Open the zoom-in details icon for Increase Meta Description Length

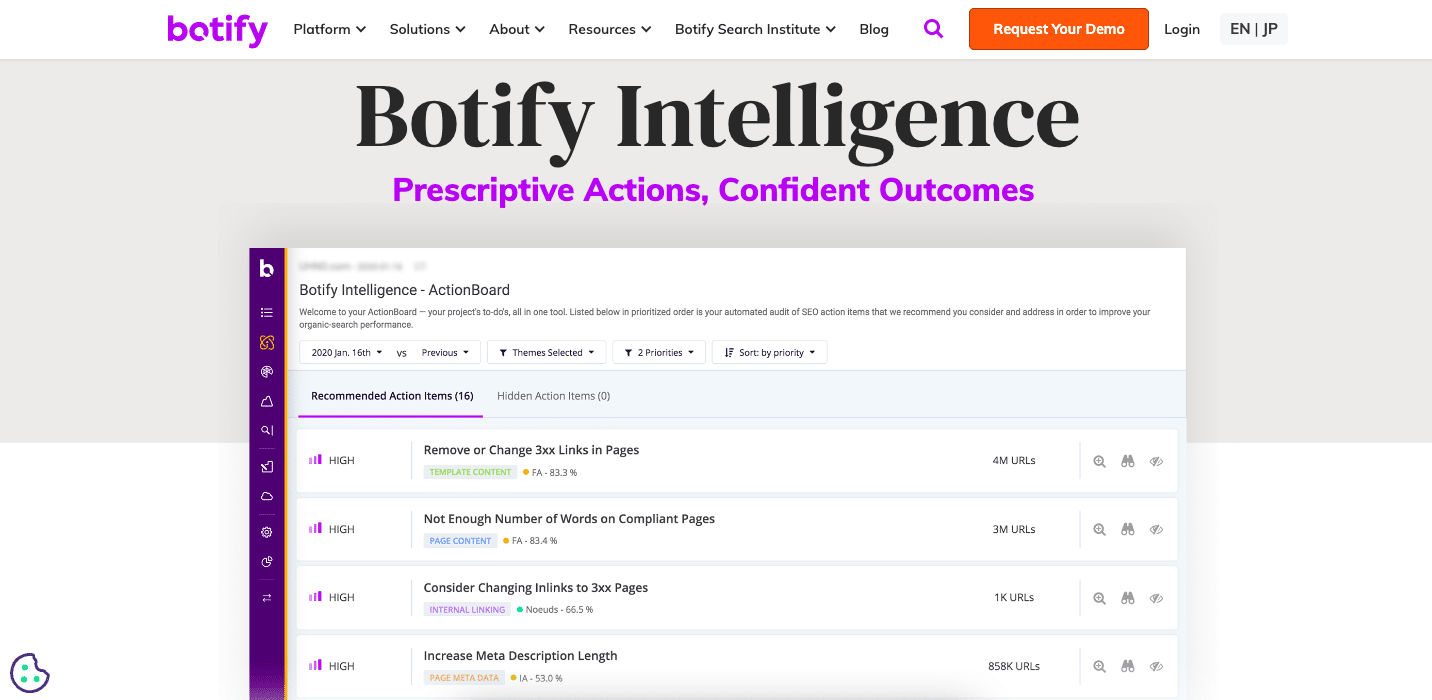pyautogui.click(x=1099, y=666)
